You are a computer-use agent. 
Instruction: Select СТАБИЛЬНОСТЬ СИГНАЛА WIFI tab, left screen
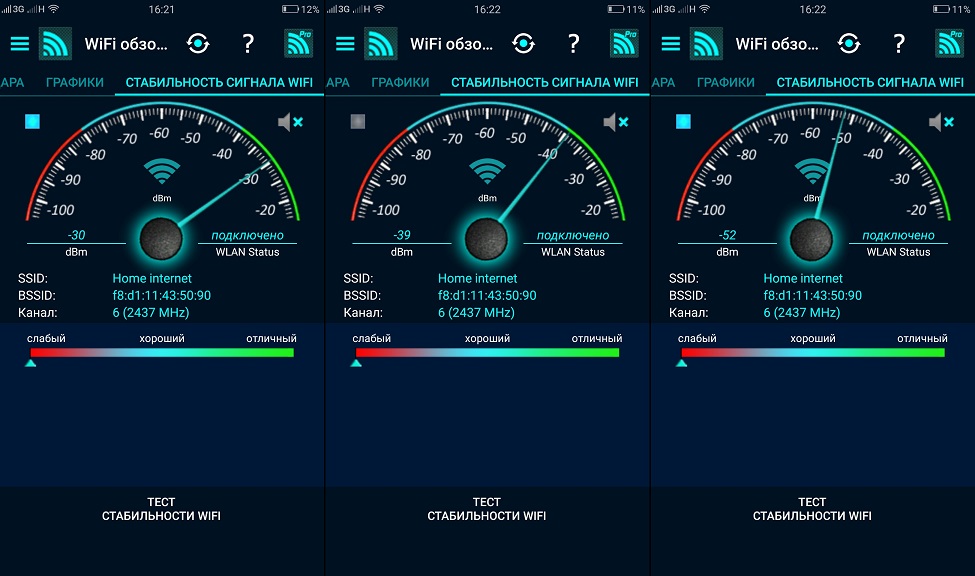[x=219, y=82]
